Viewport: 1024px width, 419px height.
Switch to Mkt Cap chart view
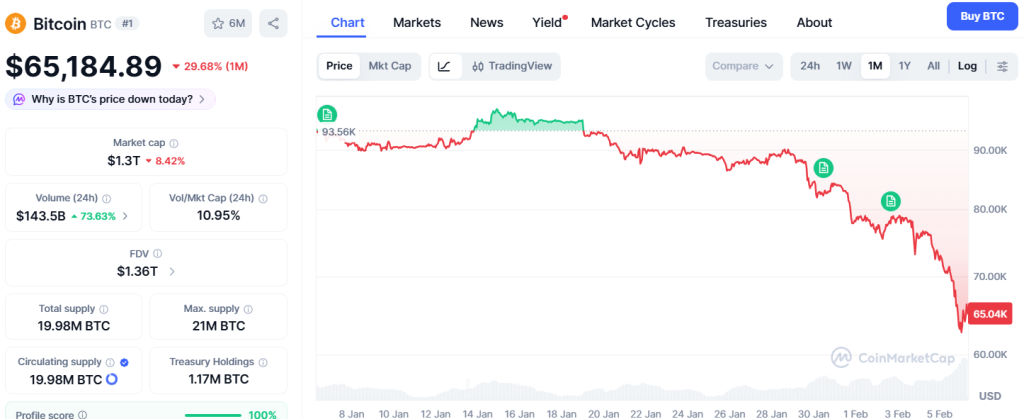pyautogui.click(x=389, y=66)
